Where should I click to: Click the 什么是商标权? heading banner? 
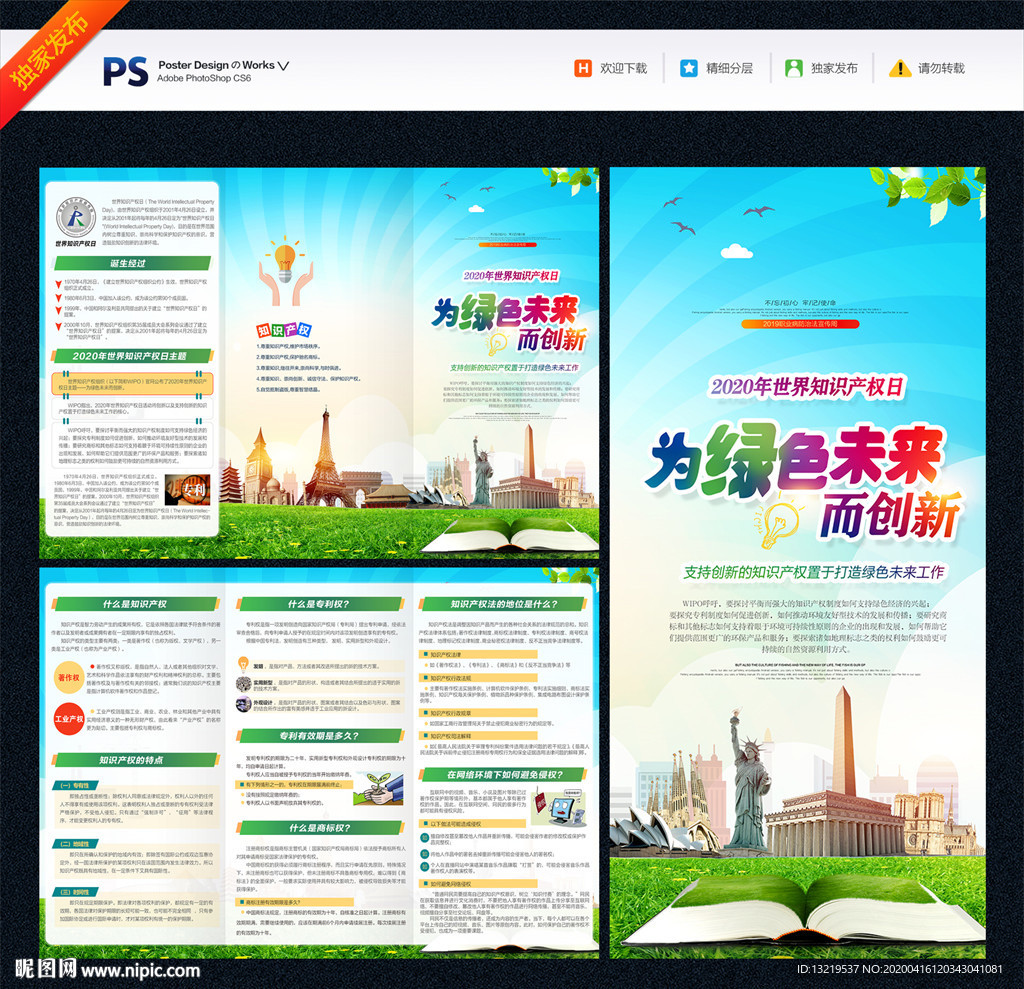[320, 828]
